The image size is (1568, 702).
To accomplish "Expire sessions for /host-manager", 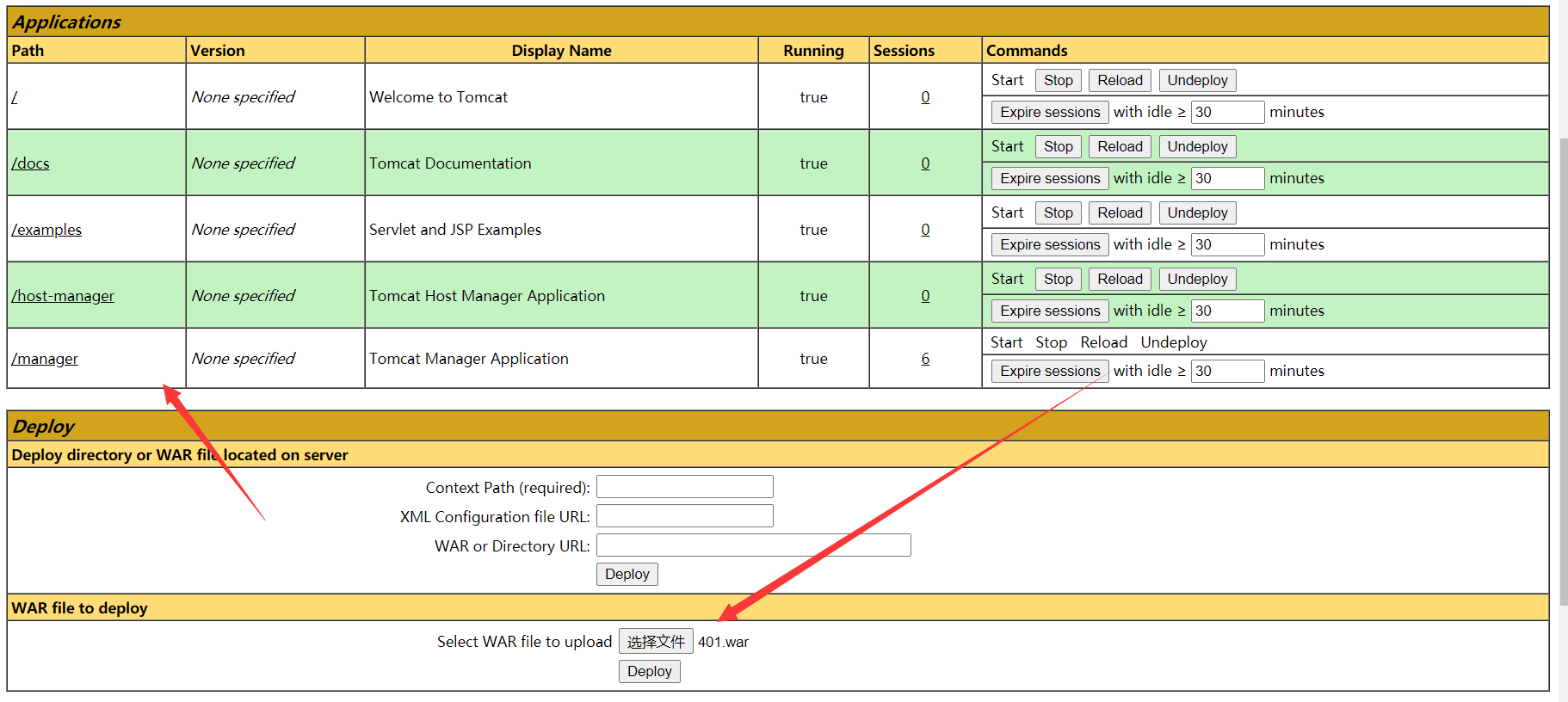I will click(x=1050, y=311).
